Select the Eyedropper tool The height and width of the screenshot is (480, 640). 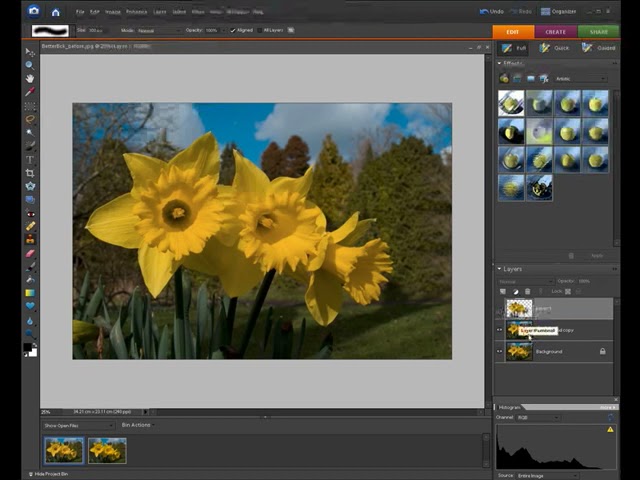(30, 92)
